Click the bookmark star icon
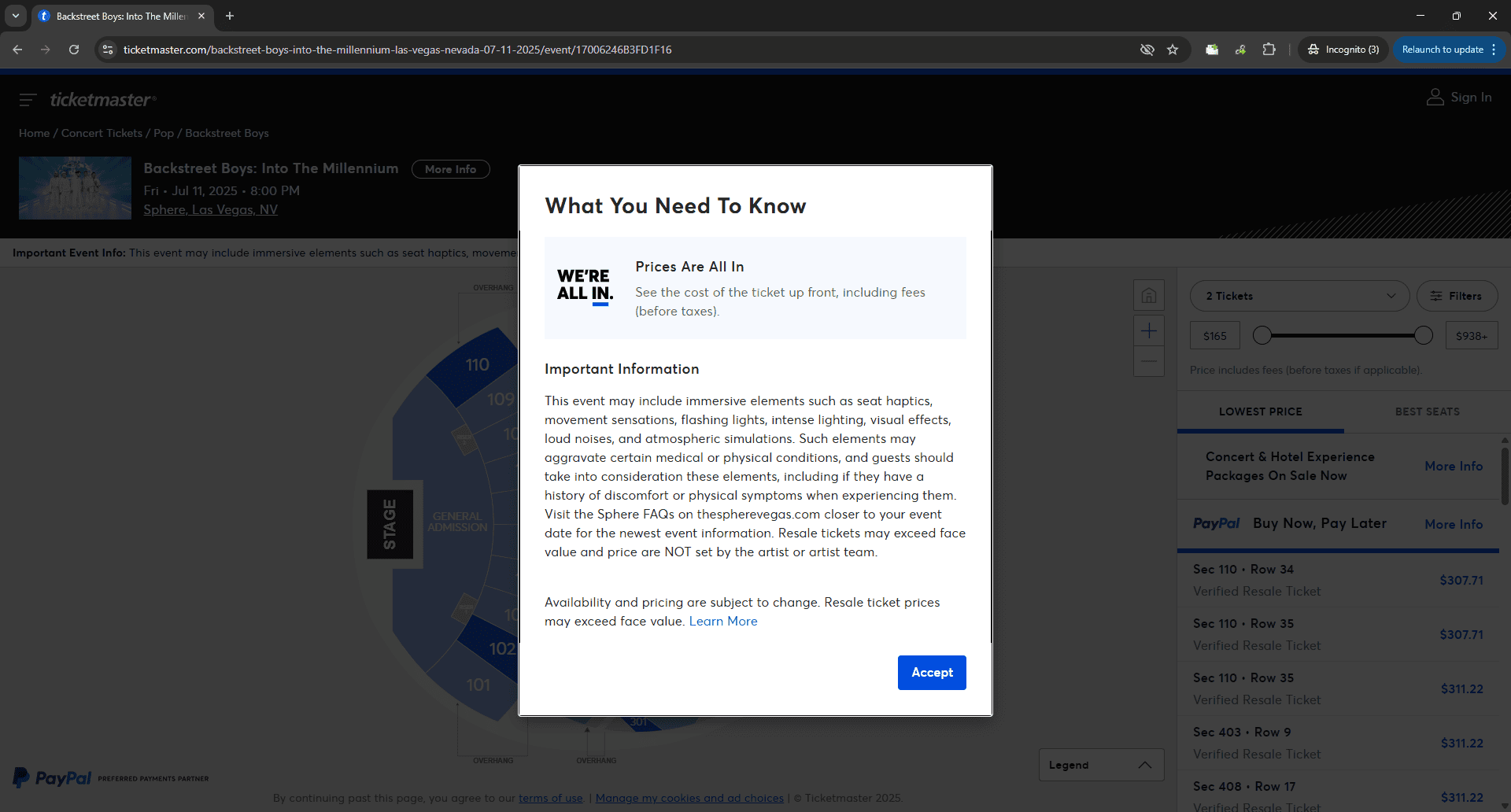Screen dimensions: 1511x812 (x=1173, y=50)
